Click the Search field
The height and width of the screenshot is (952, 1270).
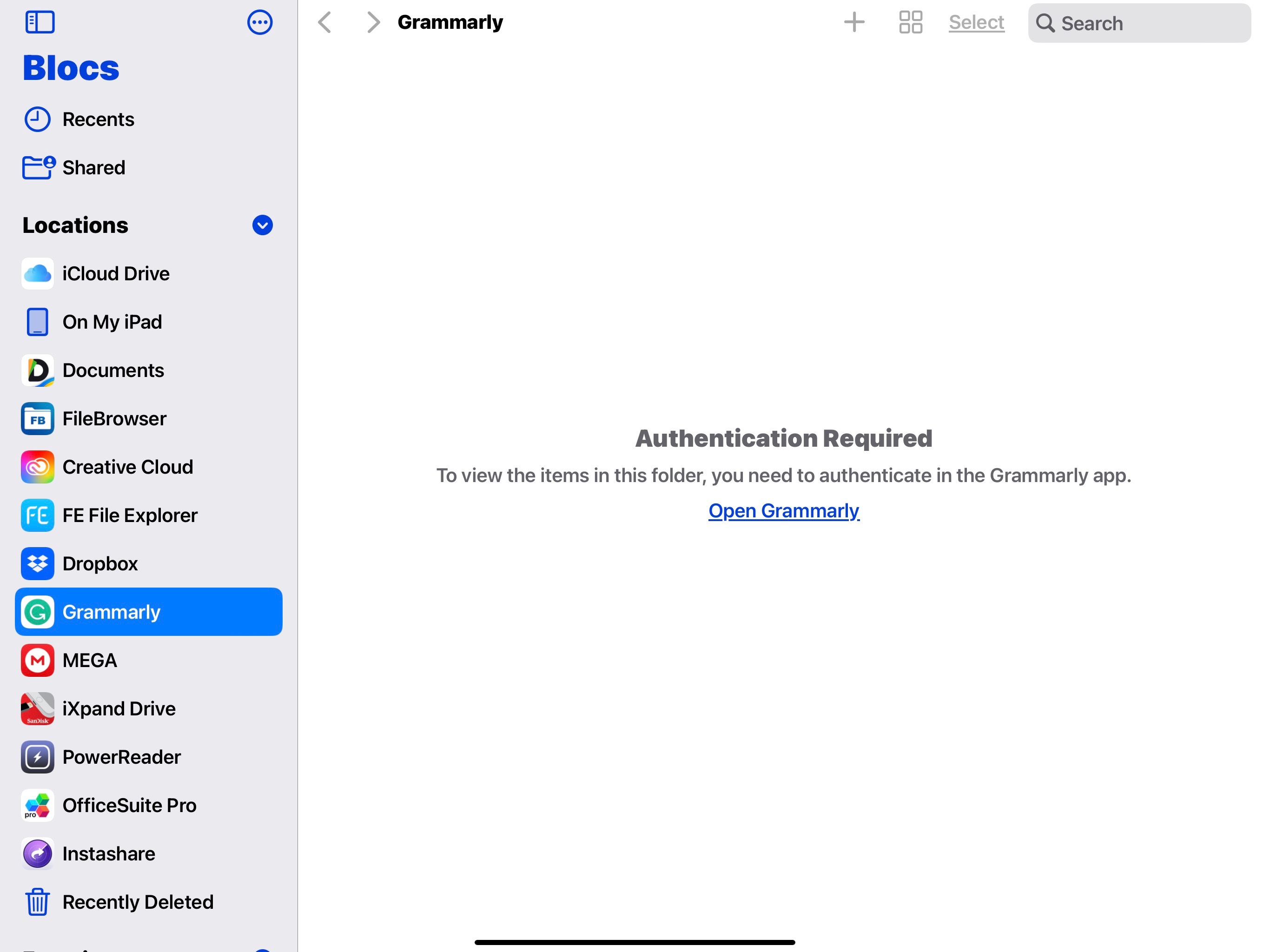coord(1139,23)
